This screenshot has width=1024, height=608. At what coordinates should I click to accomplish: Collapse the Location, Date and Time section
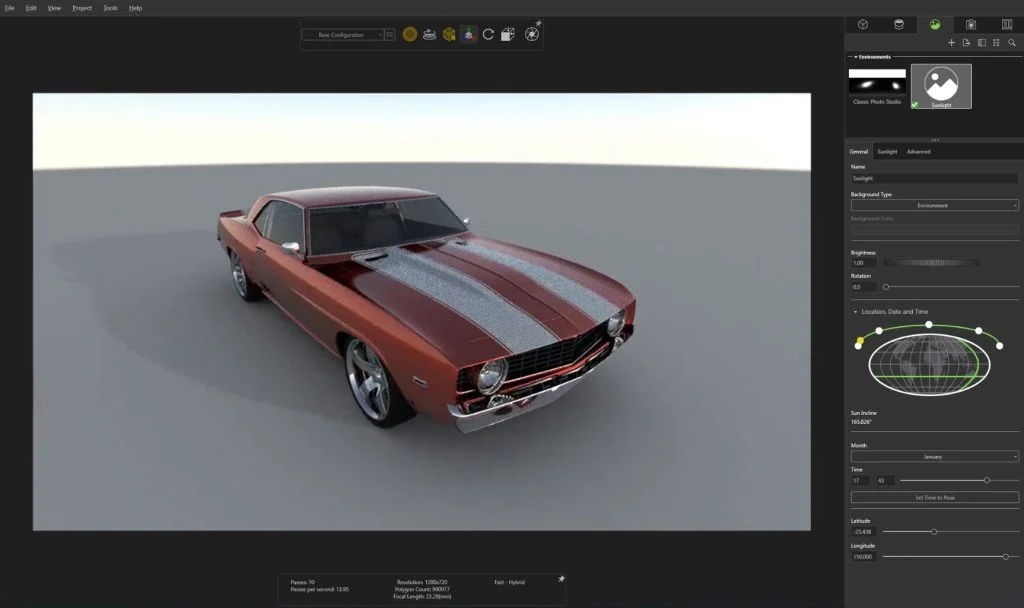point(856,312)
